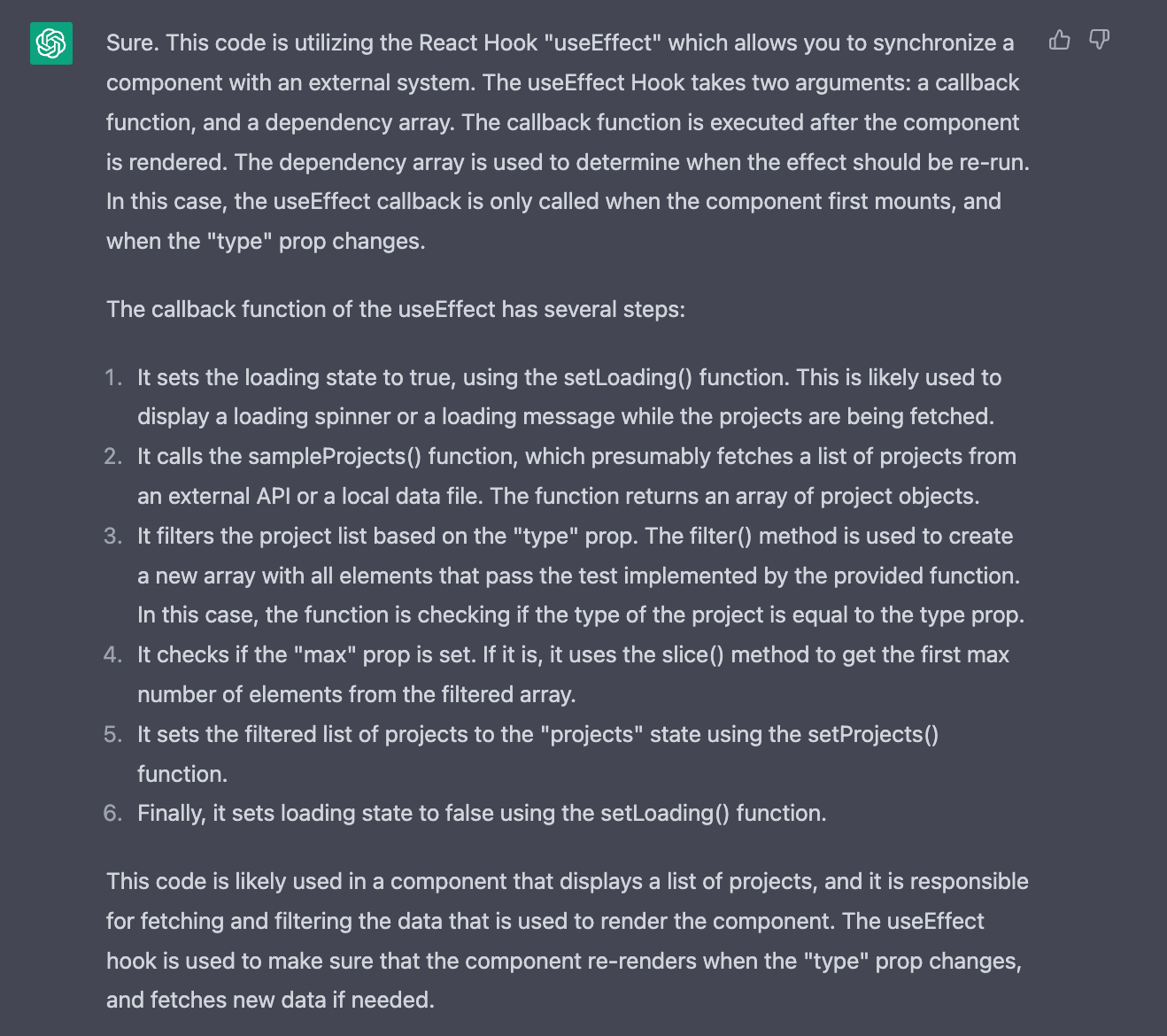
Task: Click the closing paragraph starting "This code is likely"
Action: click(567, 940)
